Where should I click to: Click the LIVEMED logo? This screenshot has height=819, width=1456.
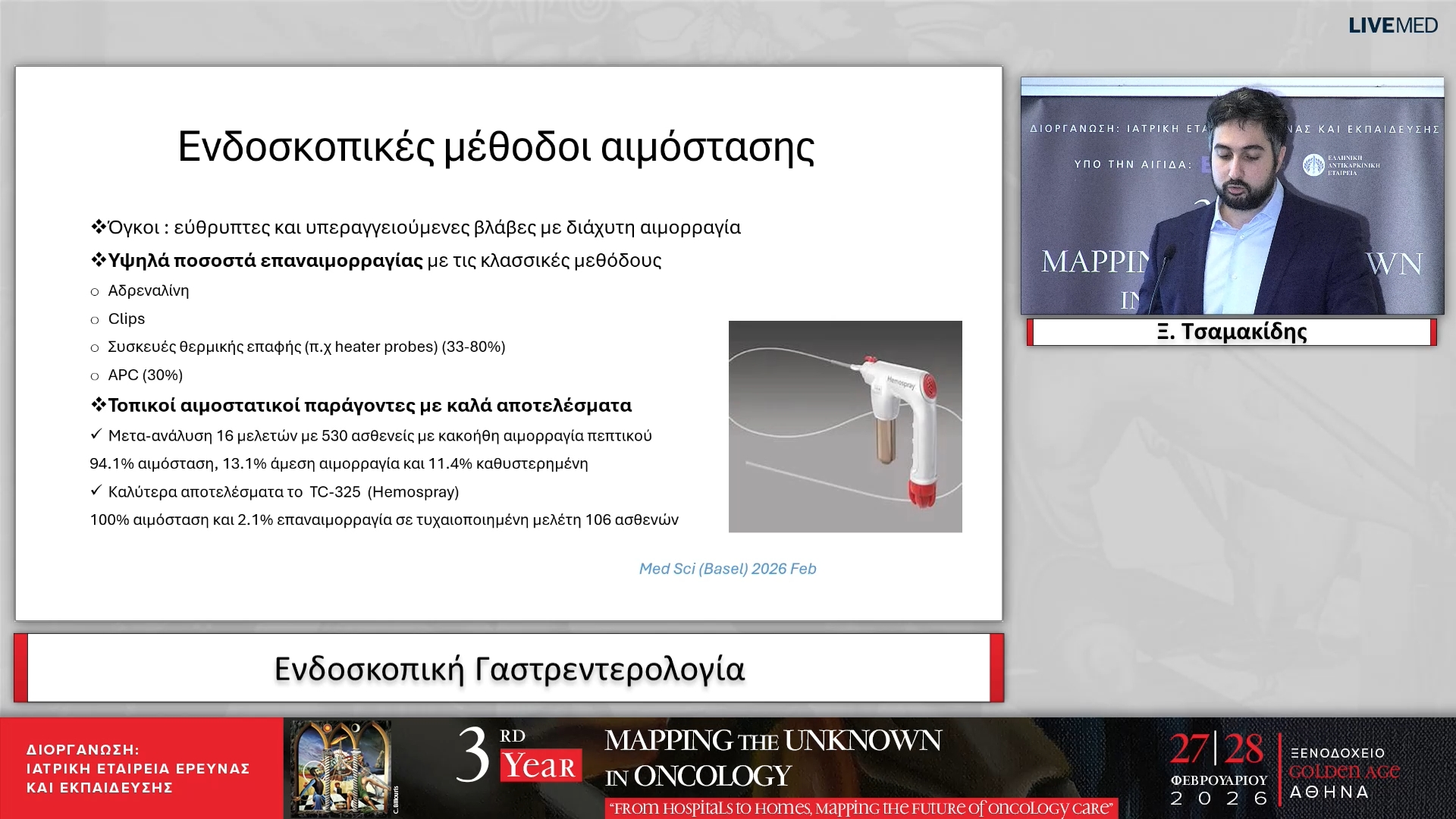[1392, 25]
